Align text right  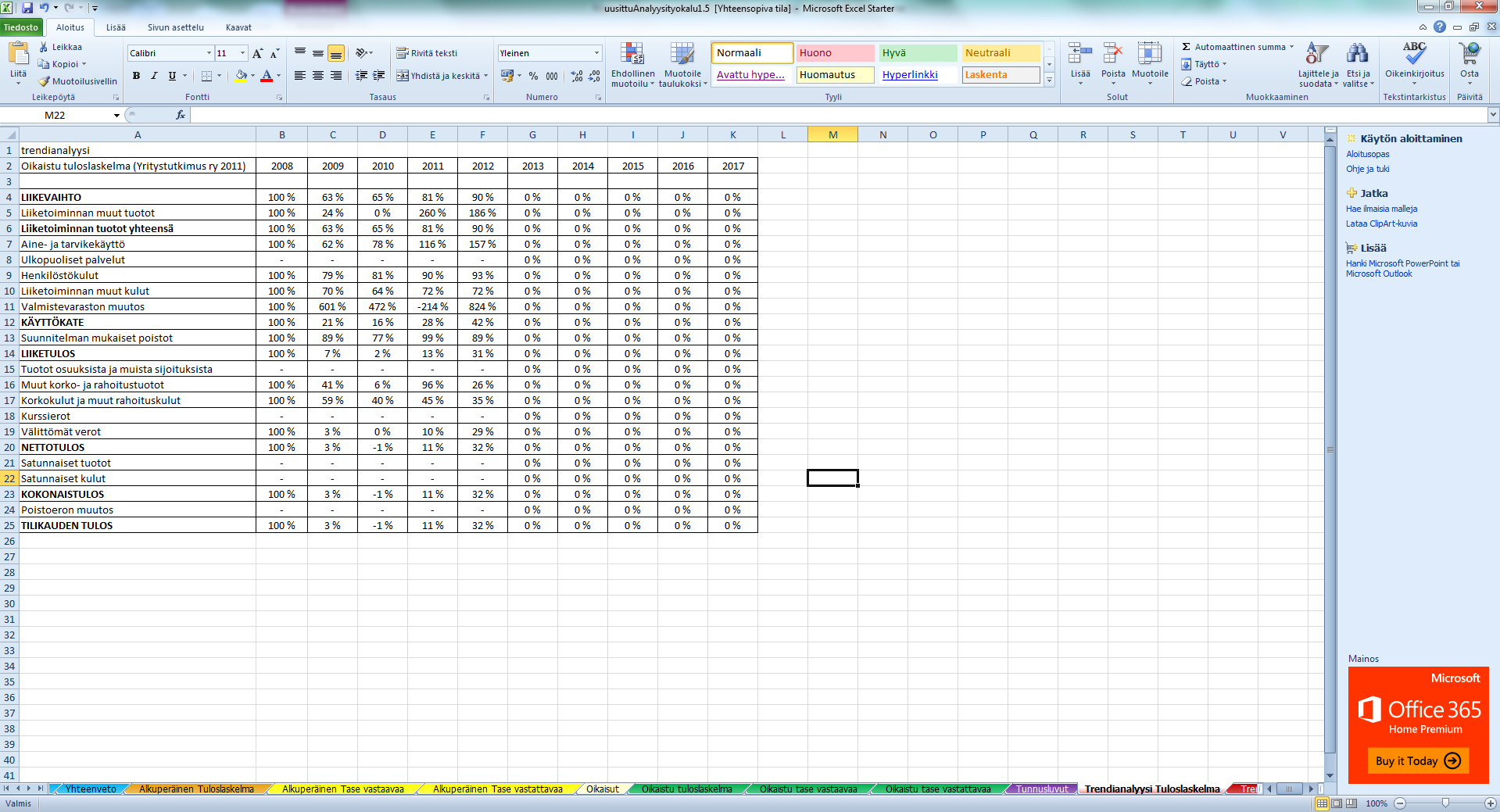click(x=336, y=76)
